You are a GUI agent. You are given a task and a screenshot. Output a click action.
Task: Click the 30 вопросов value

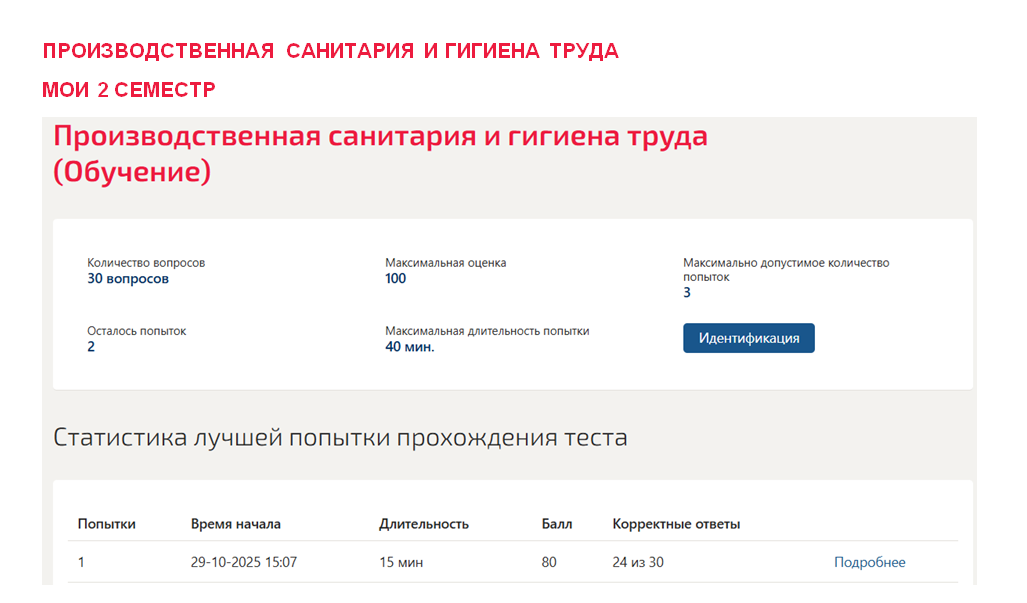coord(128,278)
